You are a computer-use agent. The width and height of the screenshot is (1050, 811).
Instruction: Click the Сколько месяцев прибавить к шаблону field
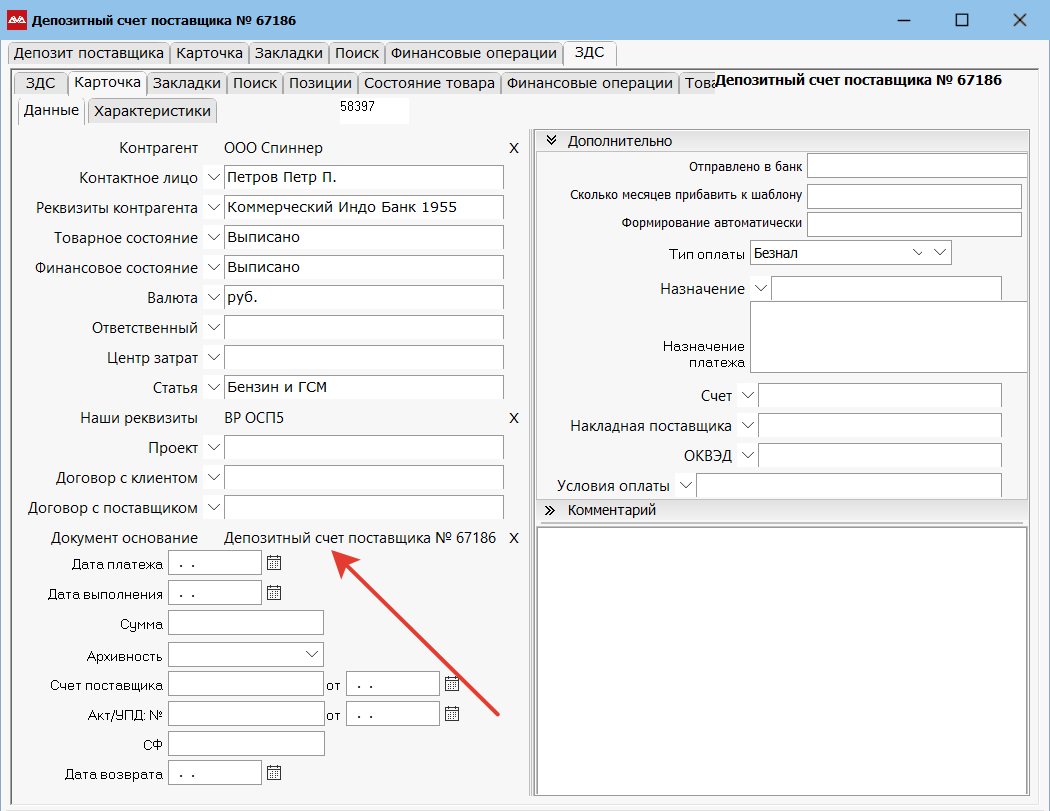[x=914, y=196]
